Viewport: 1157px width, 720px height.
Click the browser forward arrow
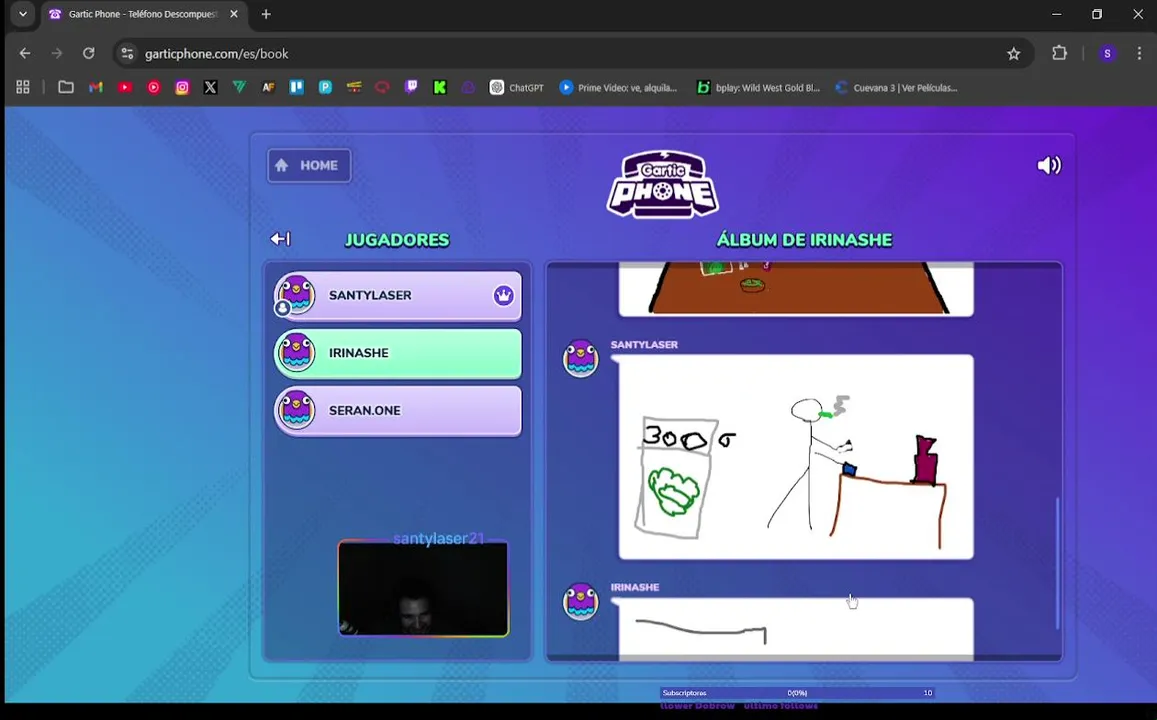pos(57,53)
